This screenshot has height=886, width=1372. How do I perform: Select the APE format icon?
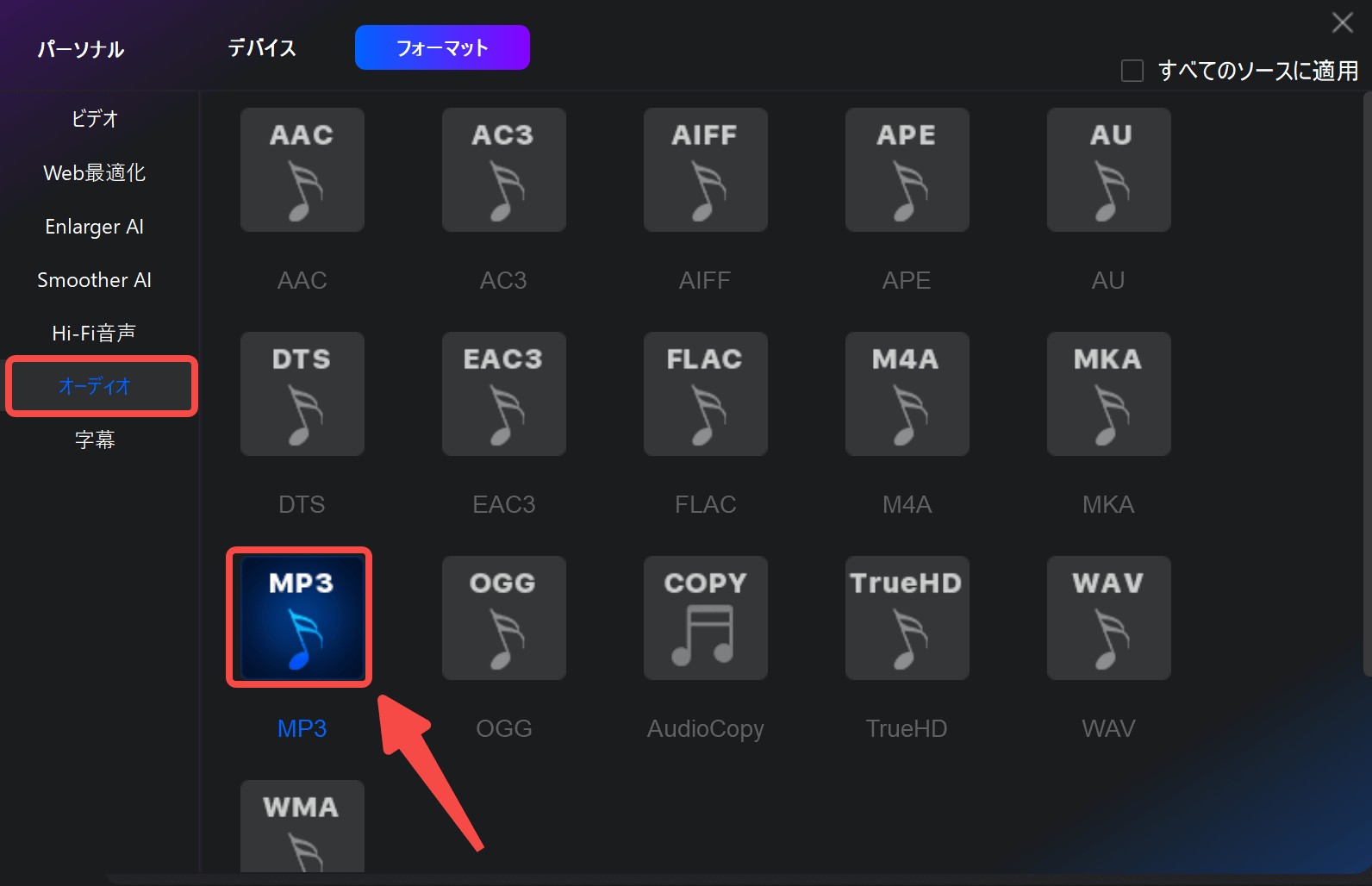[x=907, y=170]
